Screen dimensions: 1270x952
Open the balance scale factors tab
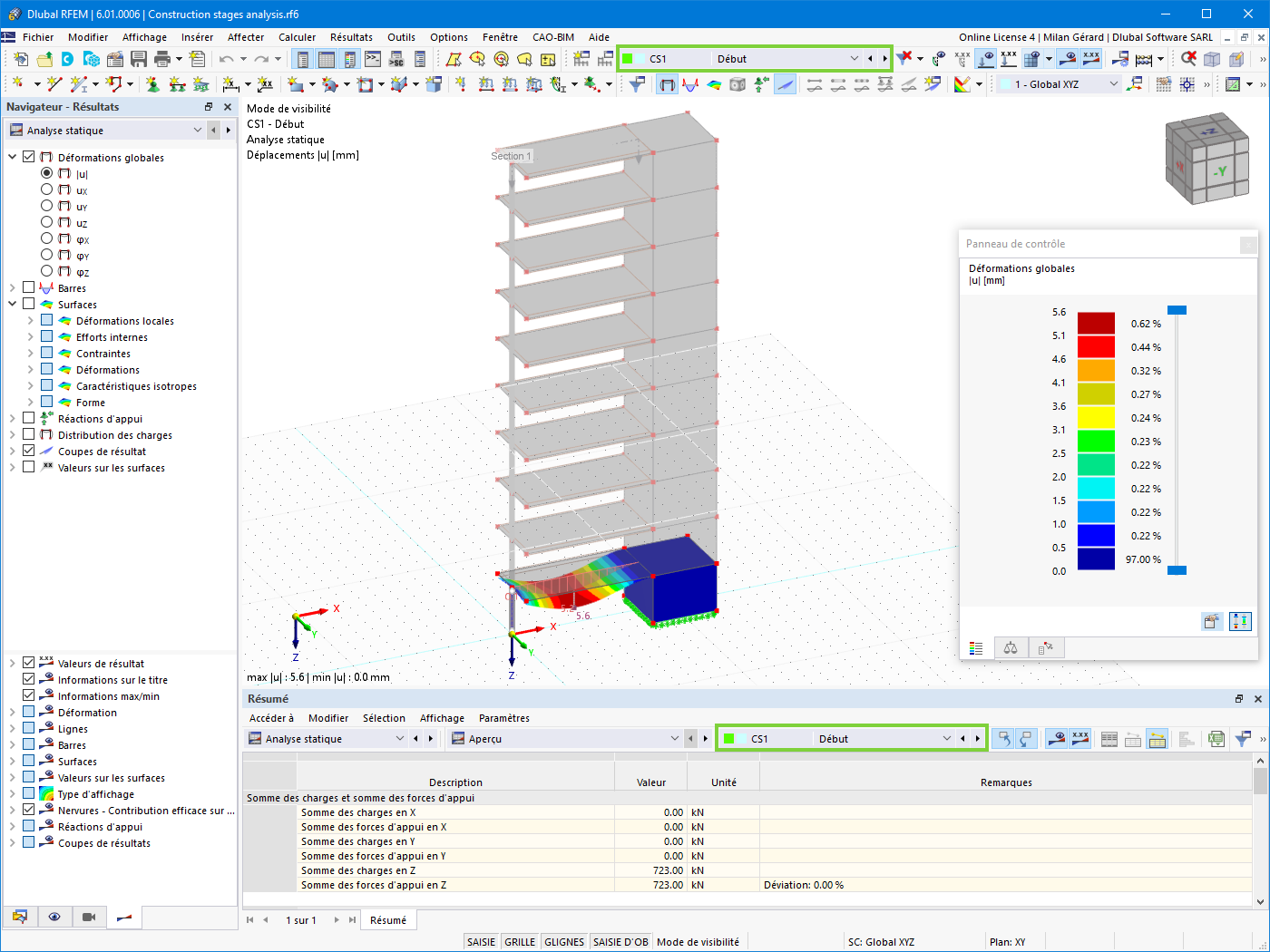1011,648
